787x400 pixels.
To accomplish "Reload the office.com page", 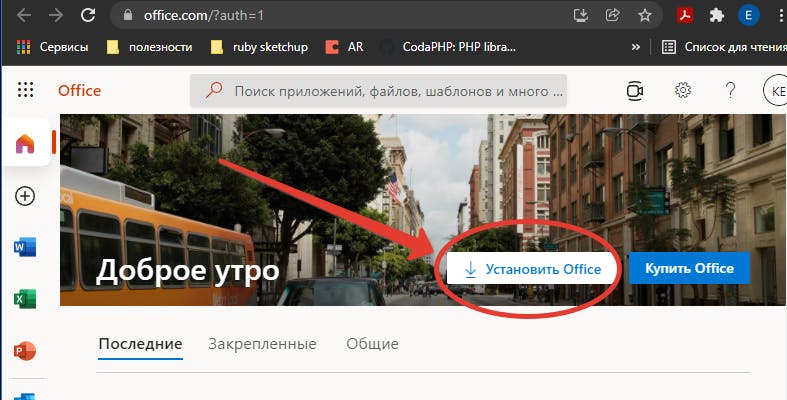I will [x=88, y=16].
